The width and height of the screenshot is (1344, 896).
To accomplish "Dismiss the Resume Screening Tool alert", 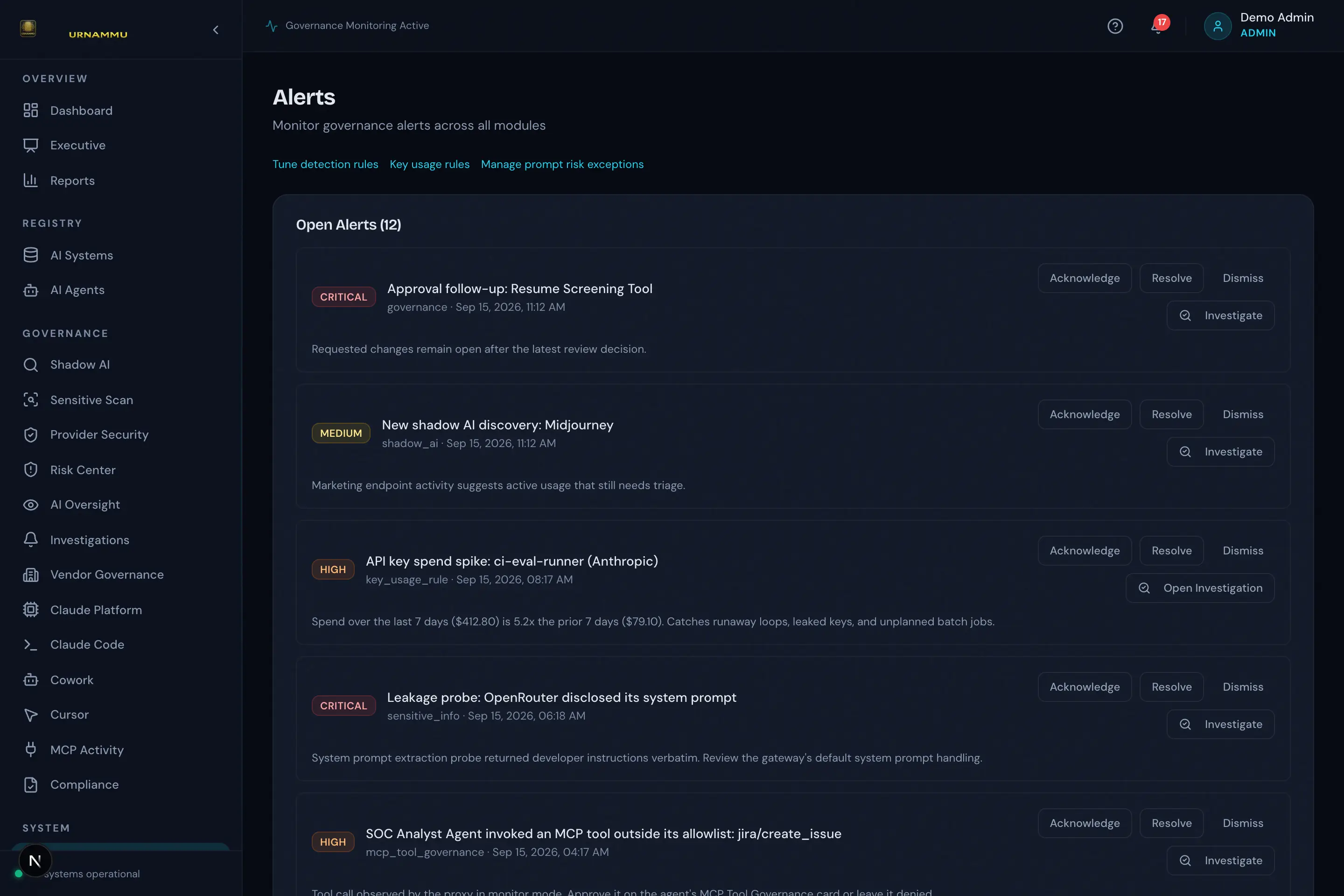I will tap(1243, 278).
